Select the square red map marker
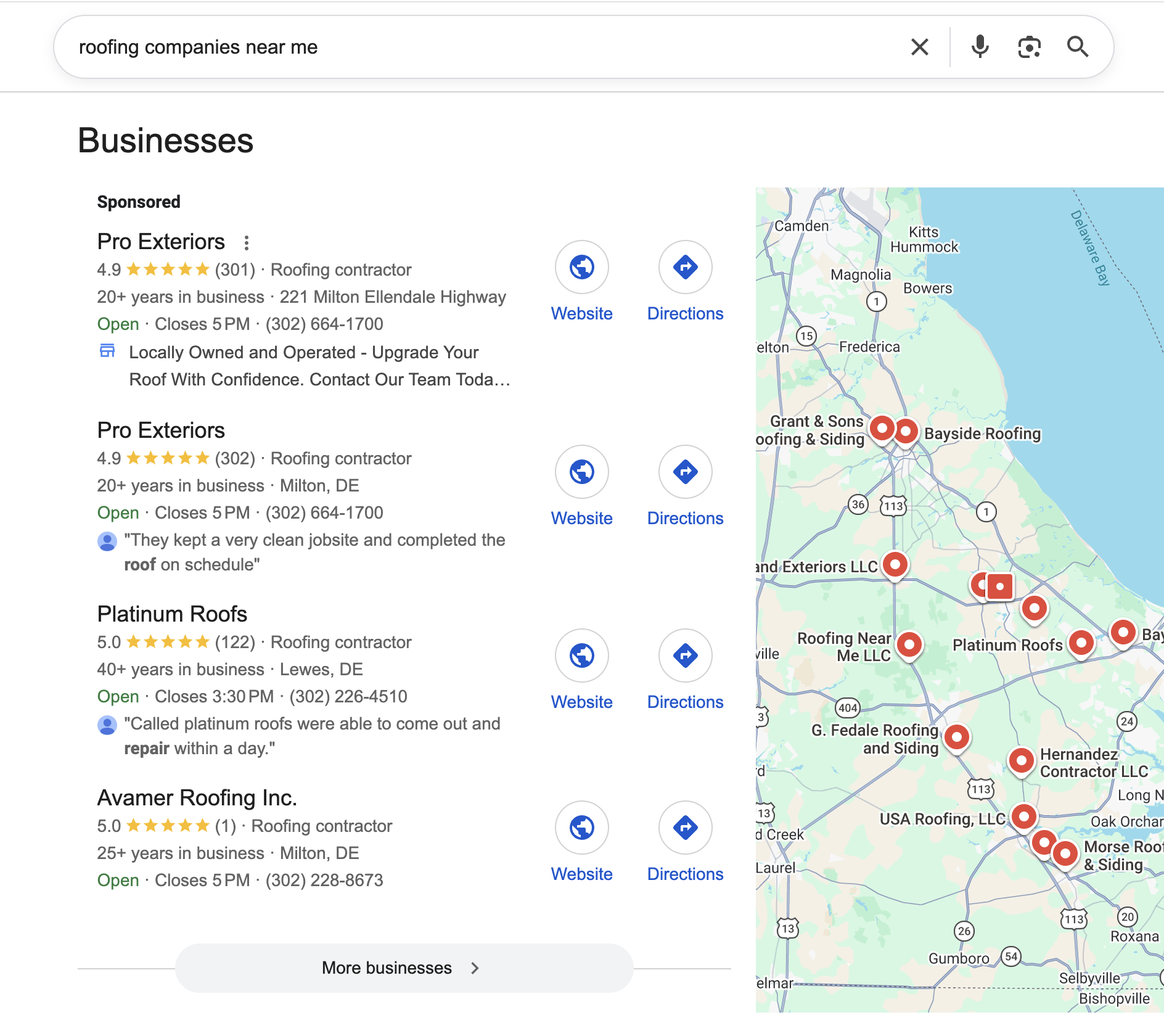The image size is (1164, 1036). (x=1000, y=586)
